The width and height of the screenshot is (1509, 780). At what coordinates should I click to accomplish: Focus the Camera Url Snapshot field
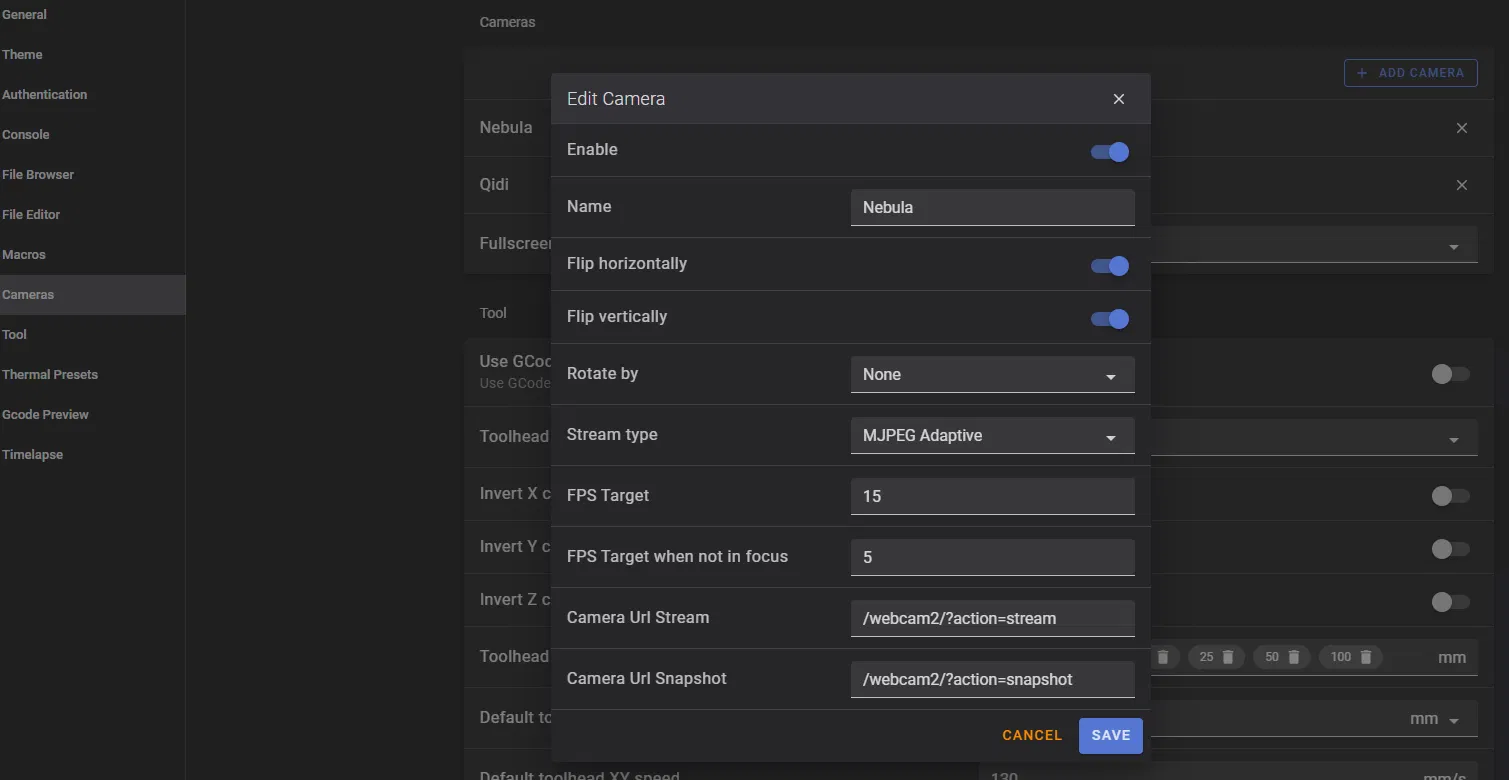click(x=992, y=679)
